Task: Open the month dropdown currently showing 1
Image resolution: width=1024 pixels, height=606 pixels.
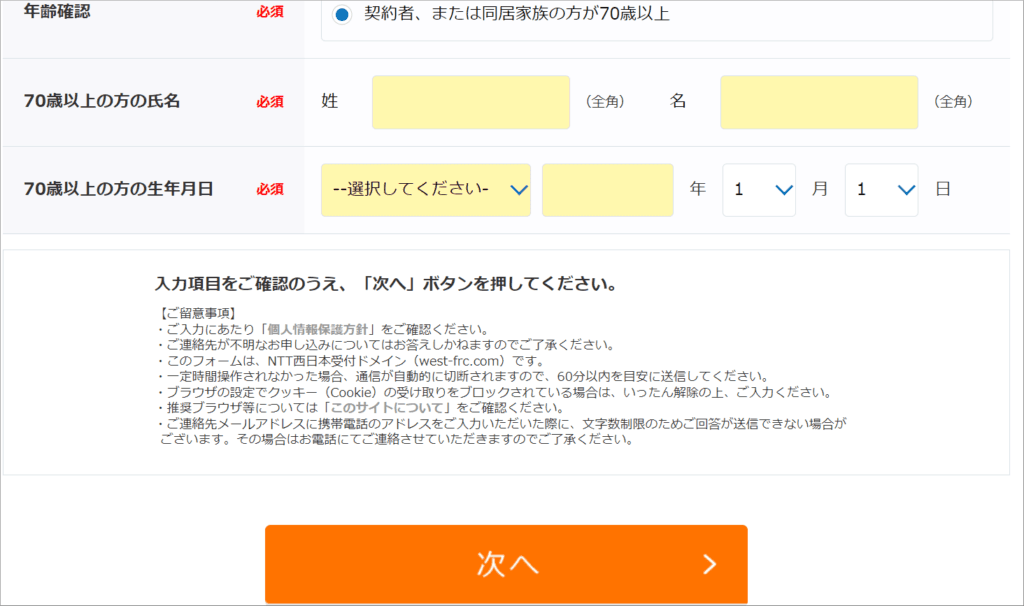Action: click(x=758, y=189)
